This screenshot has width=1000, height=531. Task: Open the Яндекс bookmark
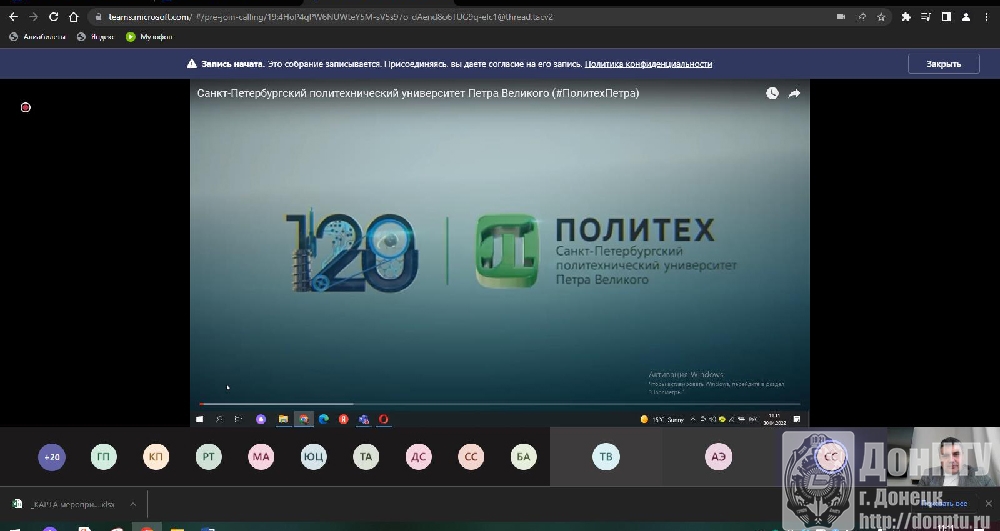click(x=96, y=37)
